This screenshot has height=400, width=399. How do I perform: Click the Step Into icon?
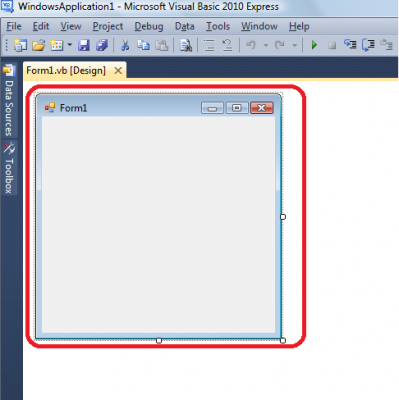point(350,44)
